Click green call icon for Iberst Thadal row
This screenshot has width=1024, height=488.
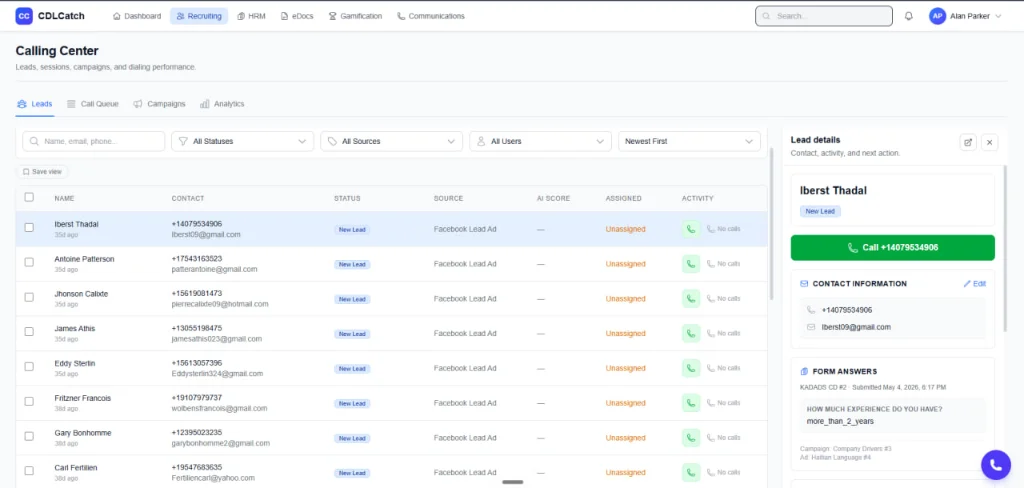691,229
